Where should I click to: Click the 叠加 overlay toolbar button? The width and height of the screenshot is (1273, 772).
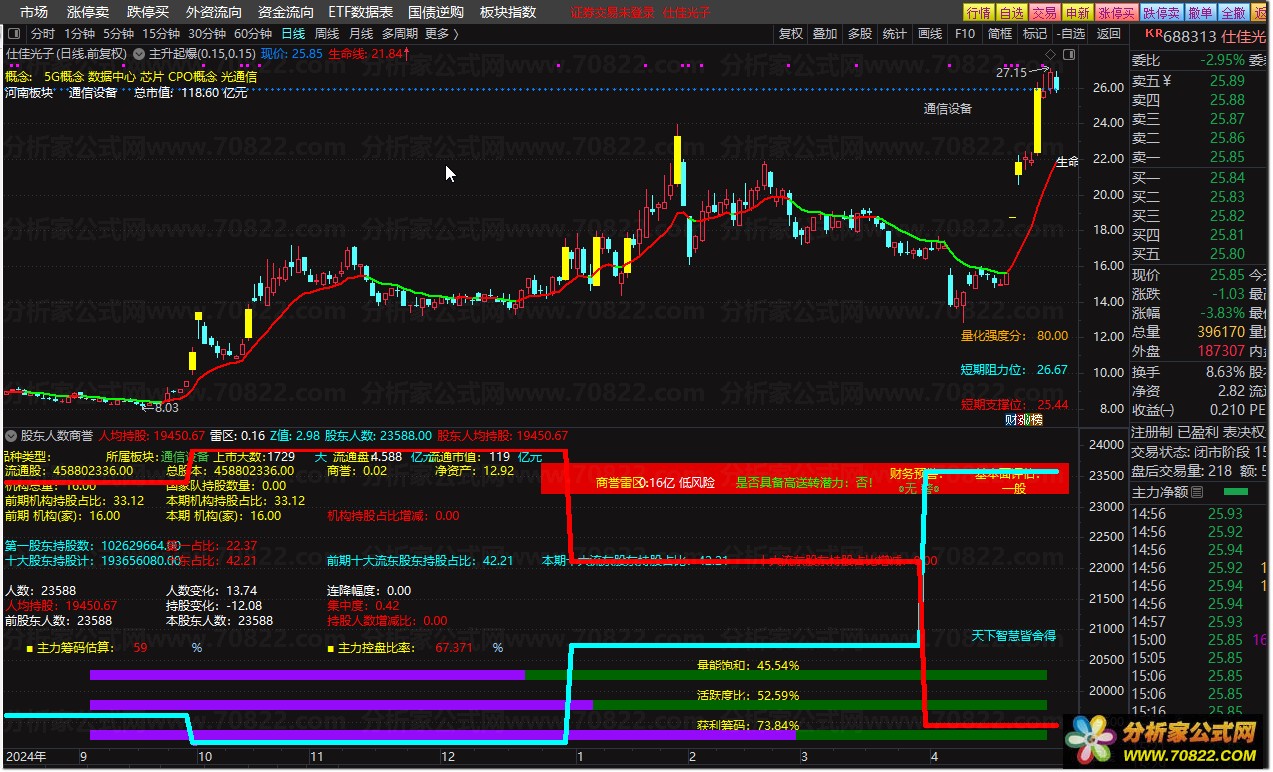[825, 34]
